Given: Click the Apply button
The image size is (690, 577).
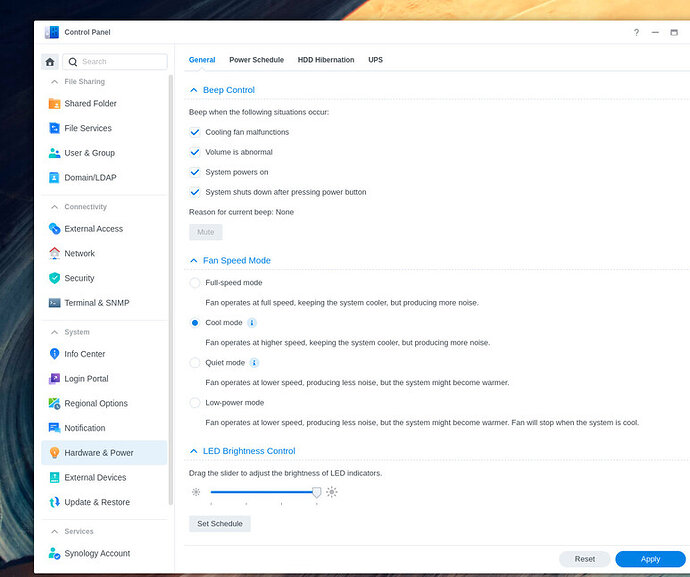Looking at the screenshot, I should tap(650, 559).
